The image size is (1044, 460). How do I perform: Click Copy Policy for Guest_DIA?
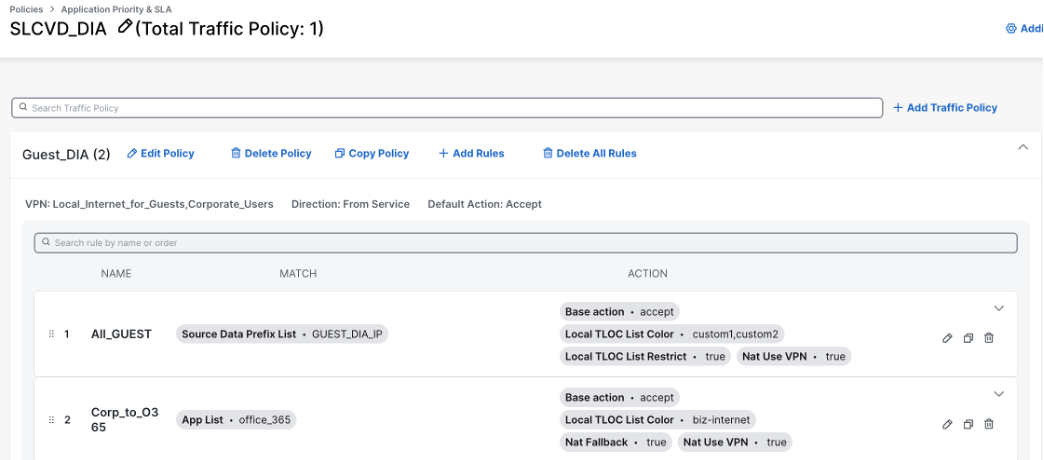(x=372, y=153)
